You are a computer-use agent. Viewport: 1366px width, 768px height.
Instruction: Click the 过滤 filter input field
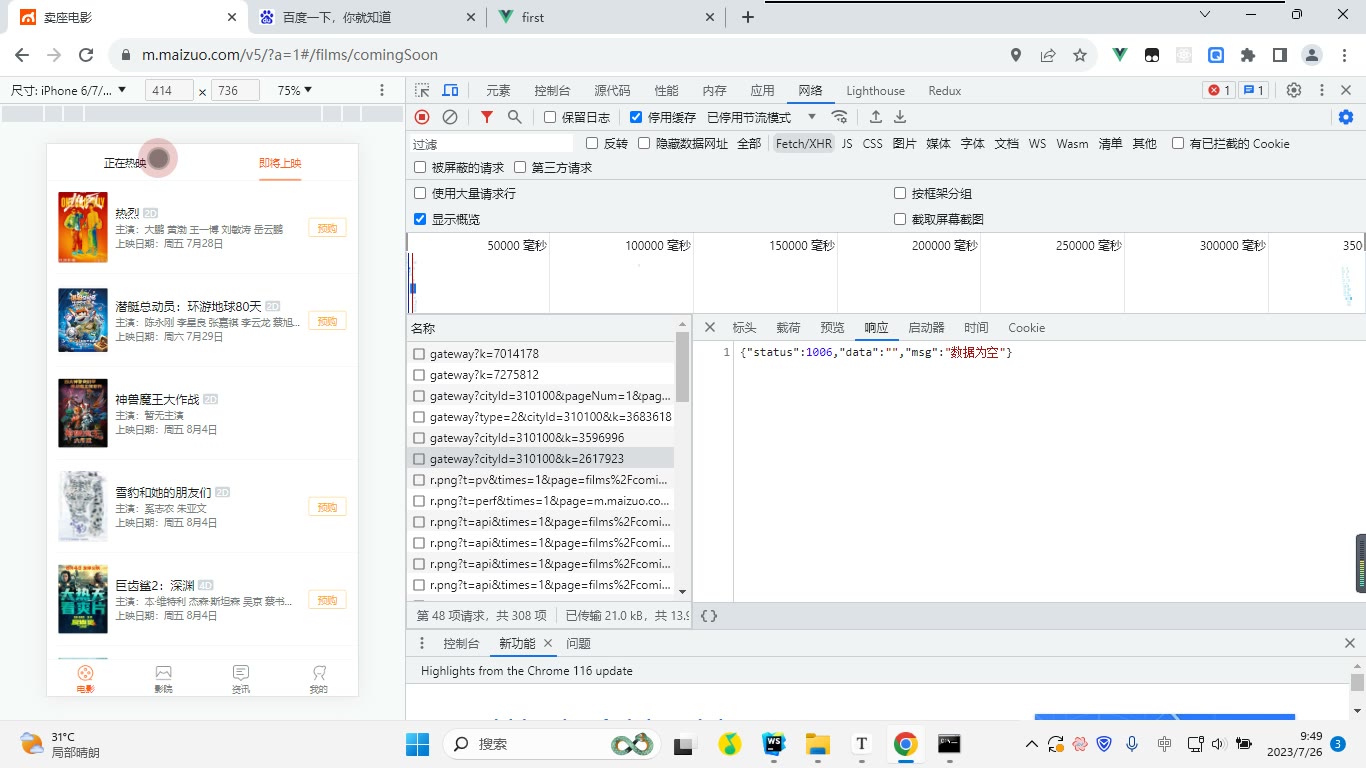click(492, 144)
